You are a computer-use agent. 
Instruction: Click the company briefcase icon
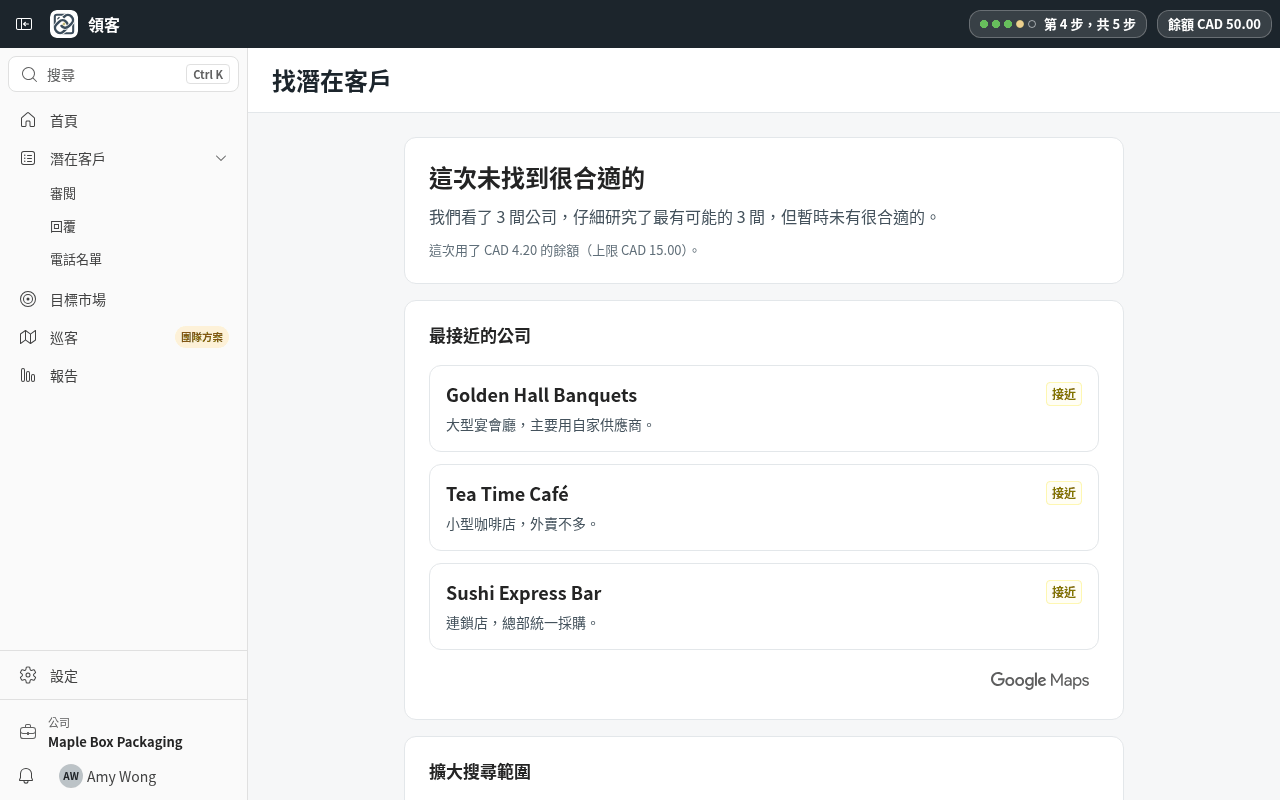(28, 732)
